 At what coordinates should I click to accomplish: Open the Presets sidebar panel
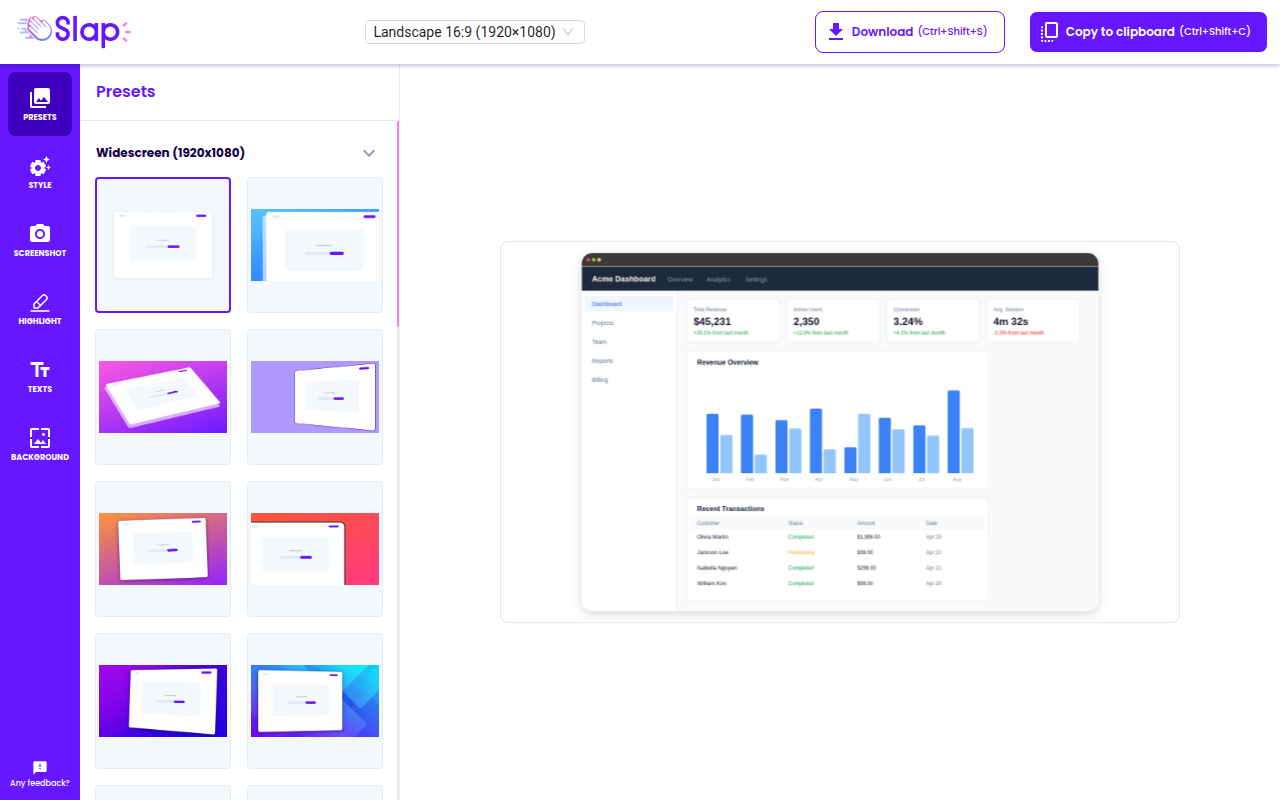click(x=40, y=104)
